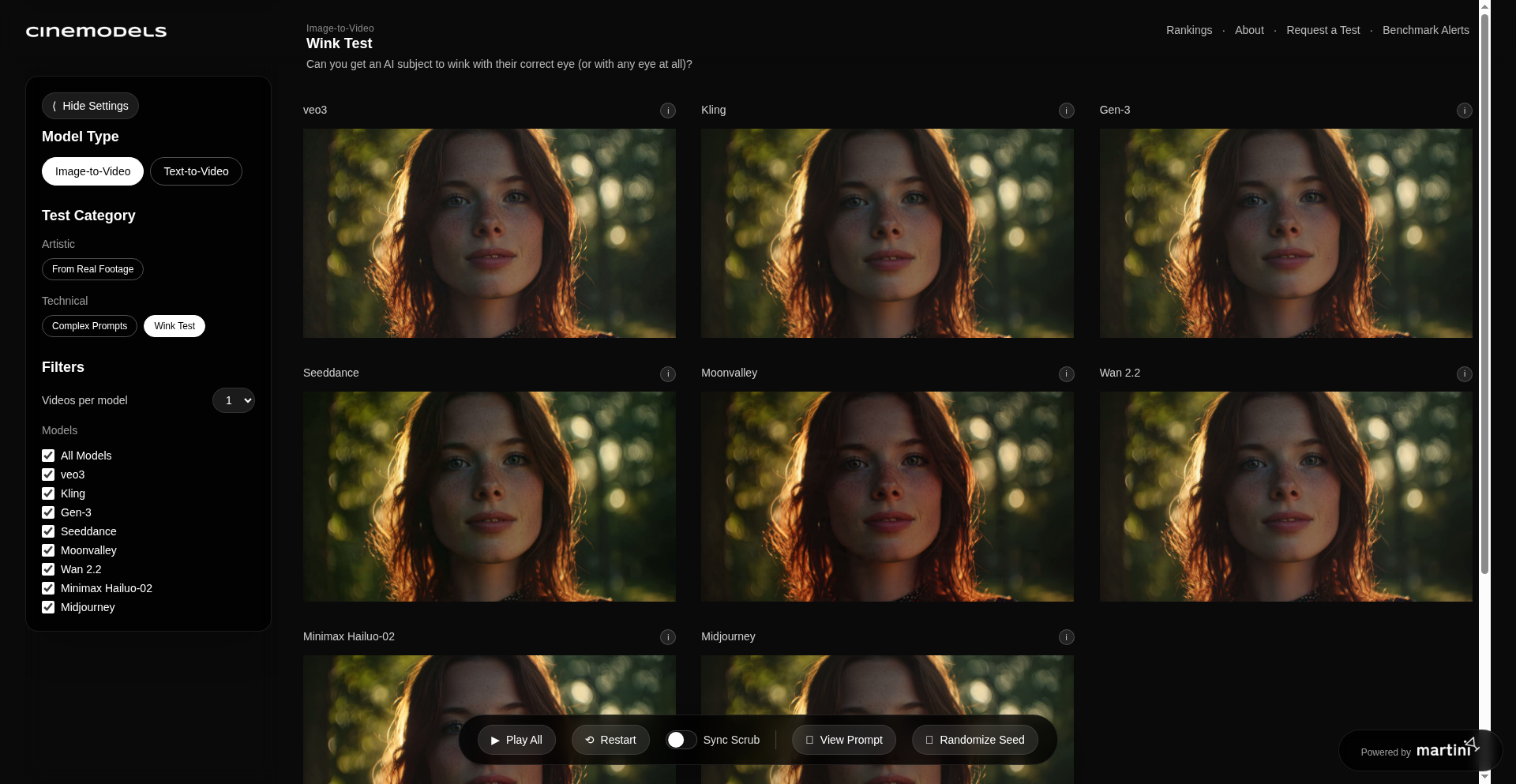Restart all videos
This screenshot has width=1516, height=784.
point(610,740)
